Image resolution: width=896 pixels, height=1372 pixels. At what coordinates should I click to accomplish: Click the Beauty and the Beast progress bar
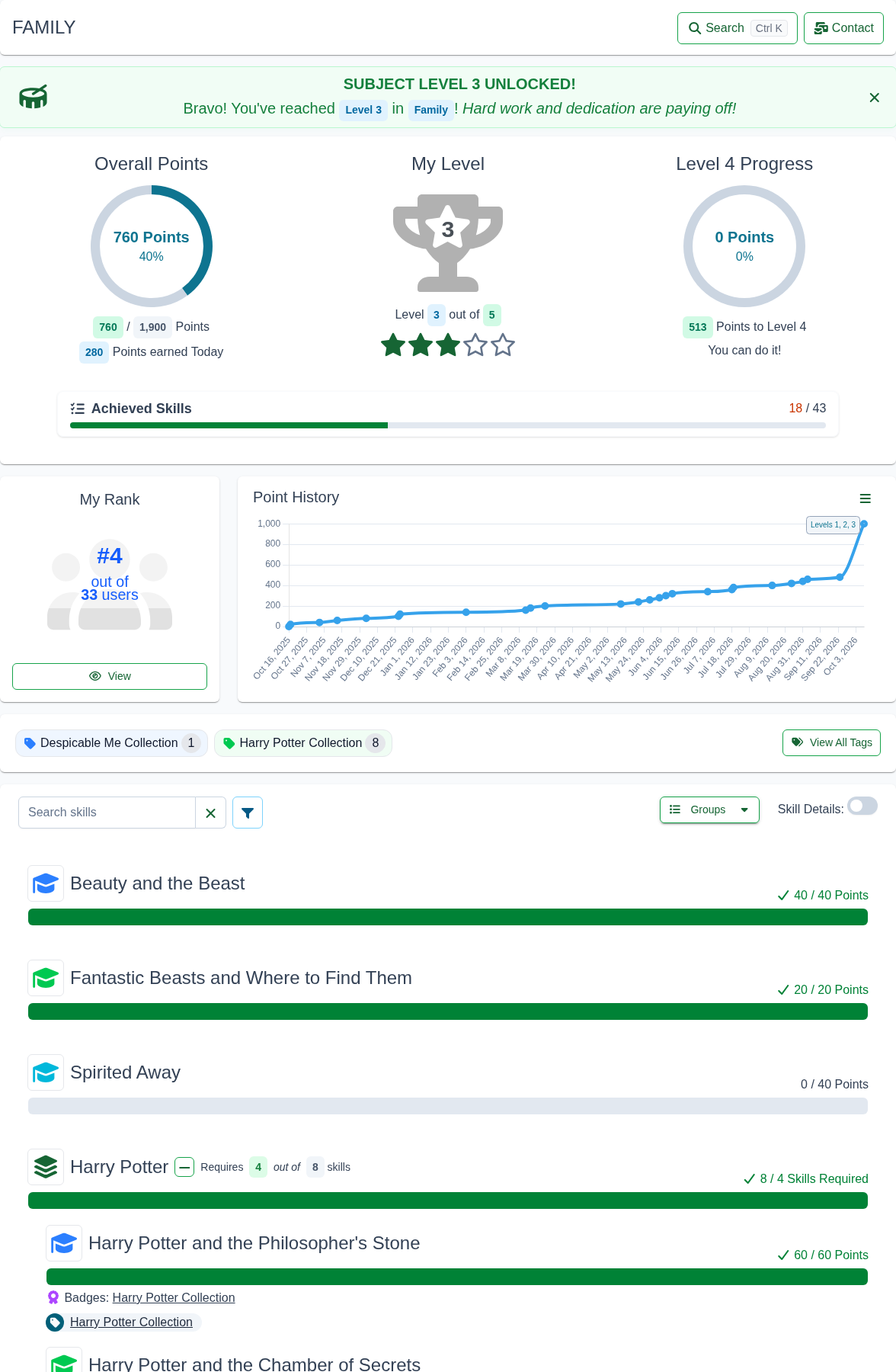click(448, 917)
